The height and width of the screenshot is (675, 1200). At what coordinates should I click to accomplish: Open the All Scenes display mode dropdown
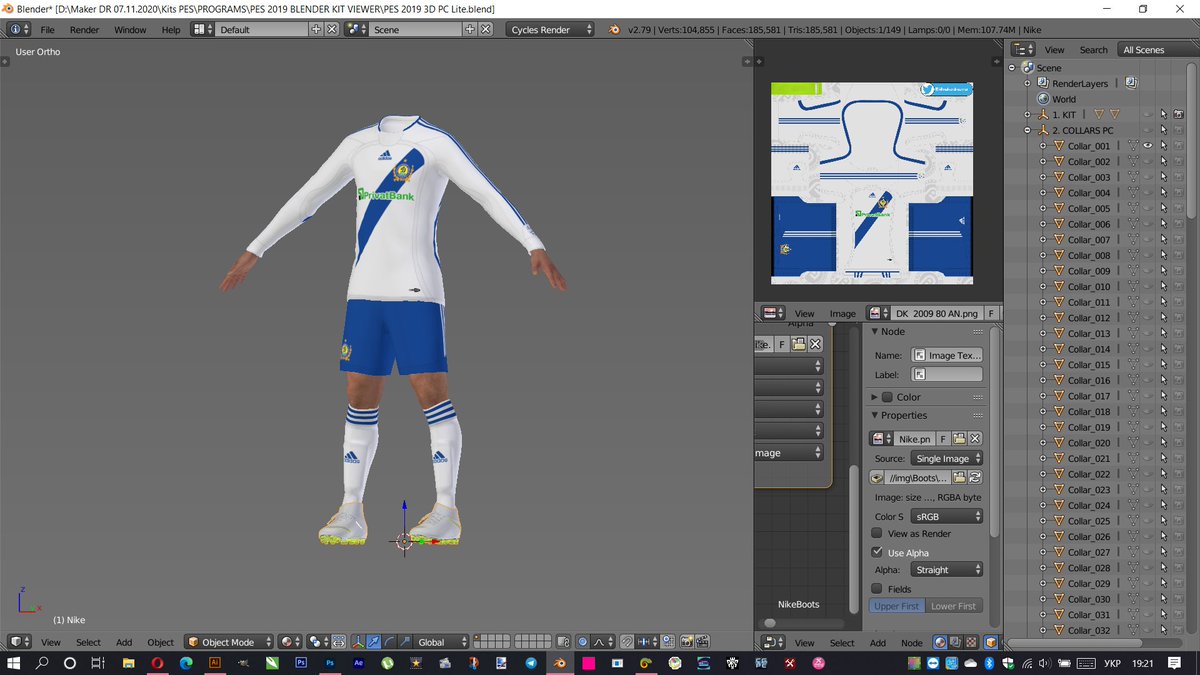1156,49
